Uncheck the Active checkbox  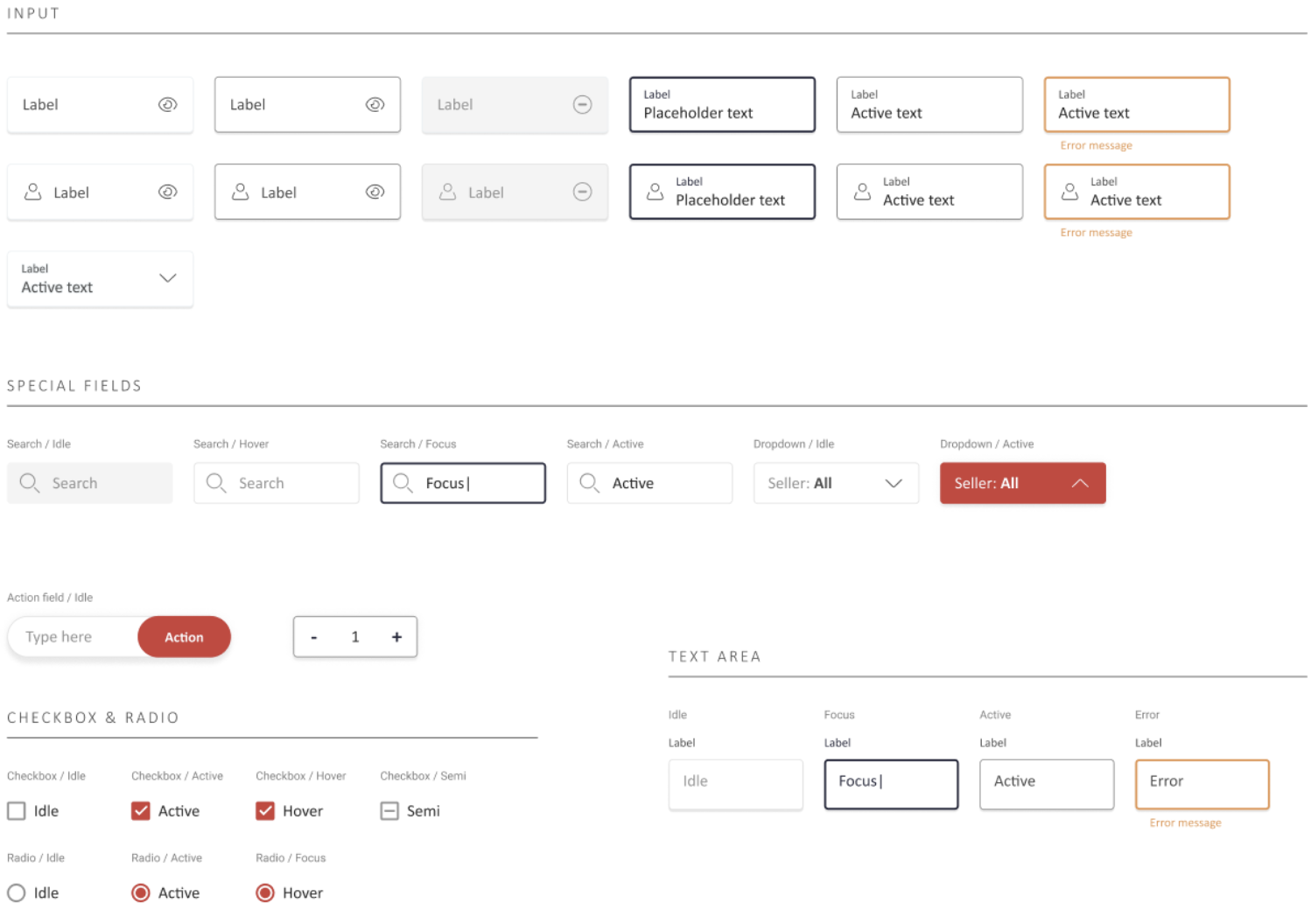click(x=141, y=811)
